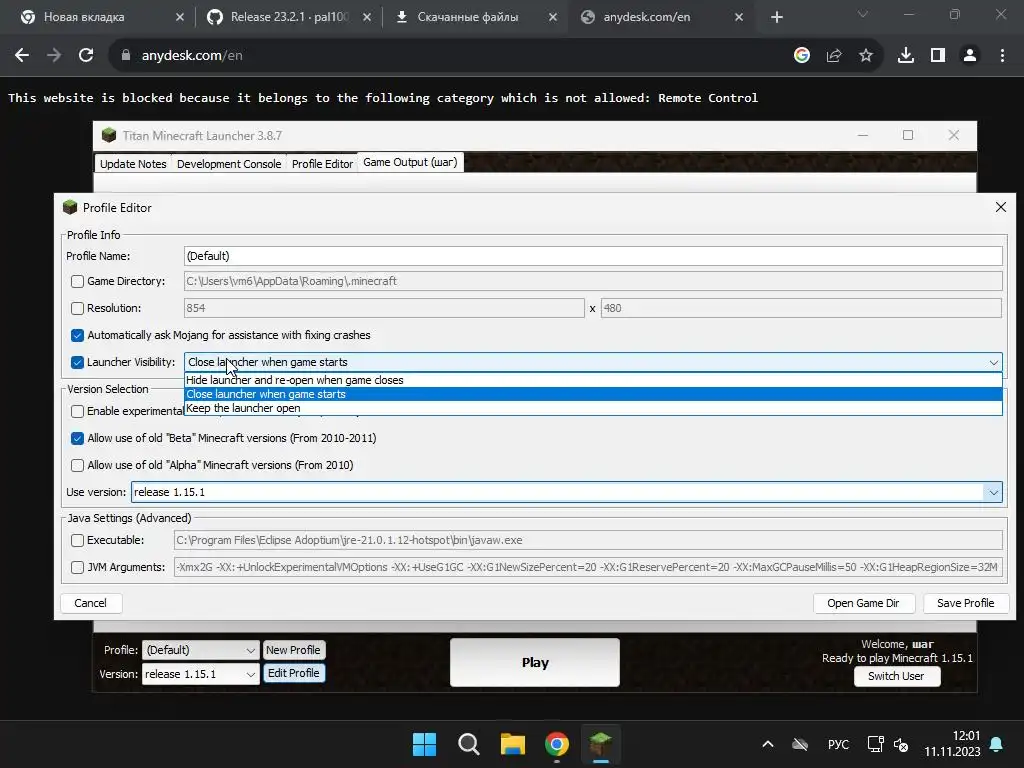Click Save Profile button

[965, 603]
